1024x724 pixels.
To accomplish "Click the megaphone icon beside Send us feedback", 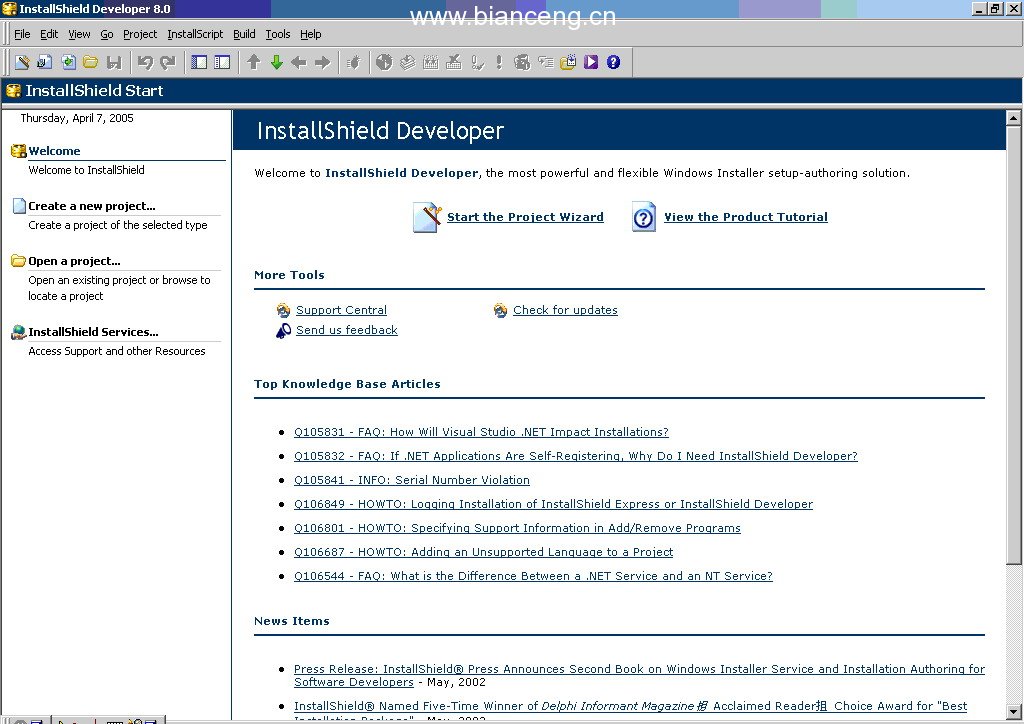I will tap(283, 331).
